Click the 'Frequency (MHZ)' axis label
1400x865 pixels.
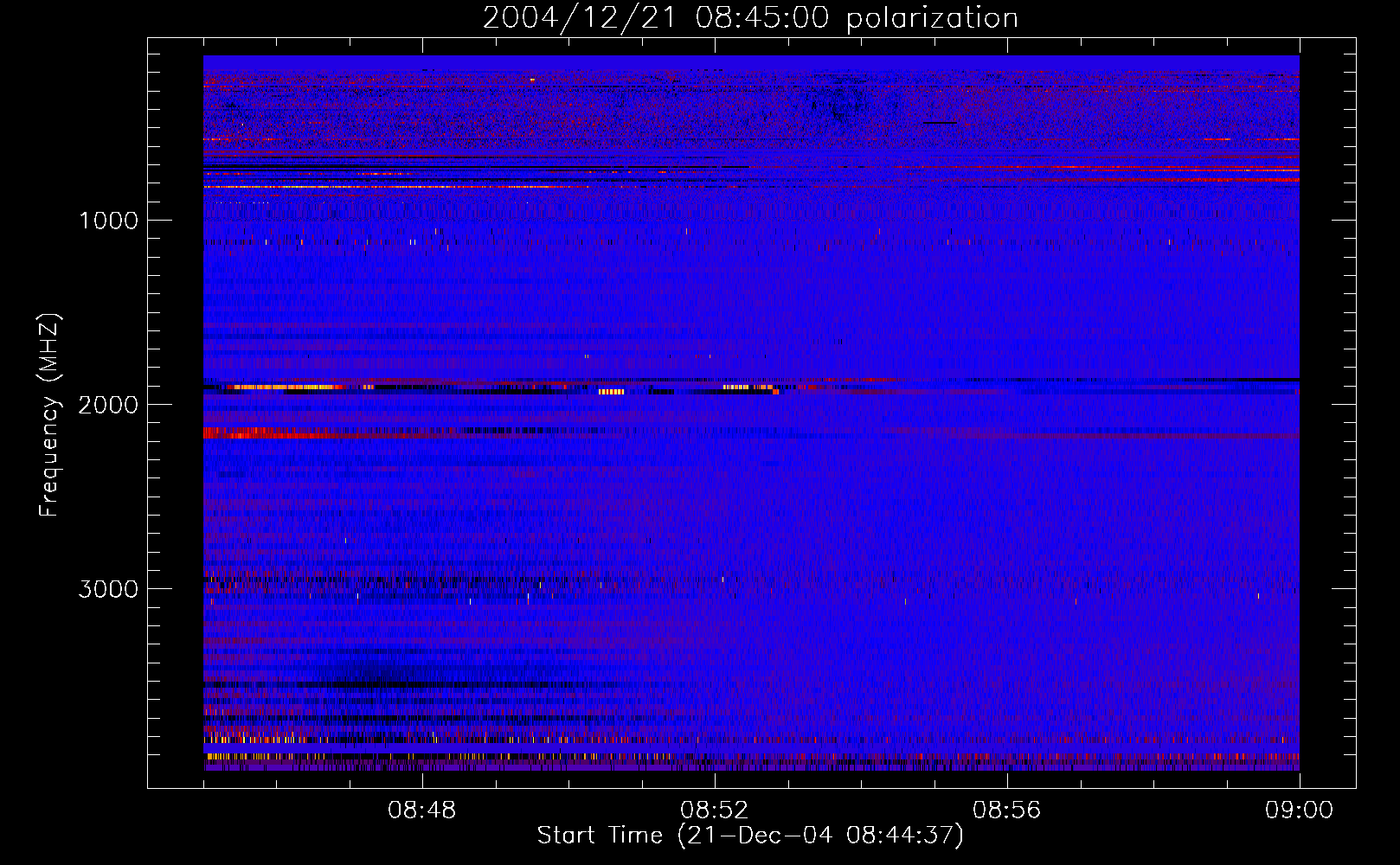point(49,415)
